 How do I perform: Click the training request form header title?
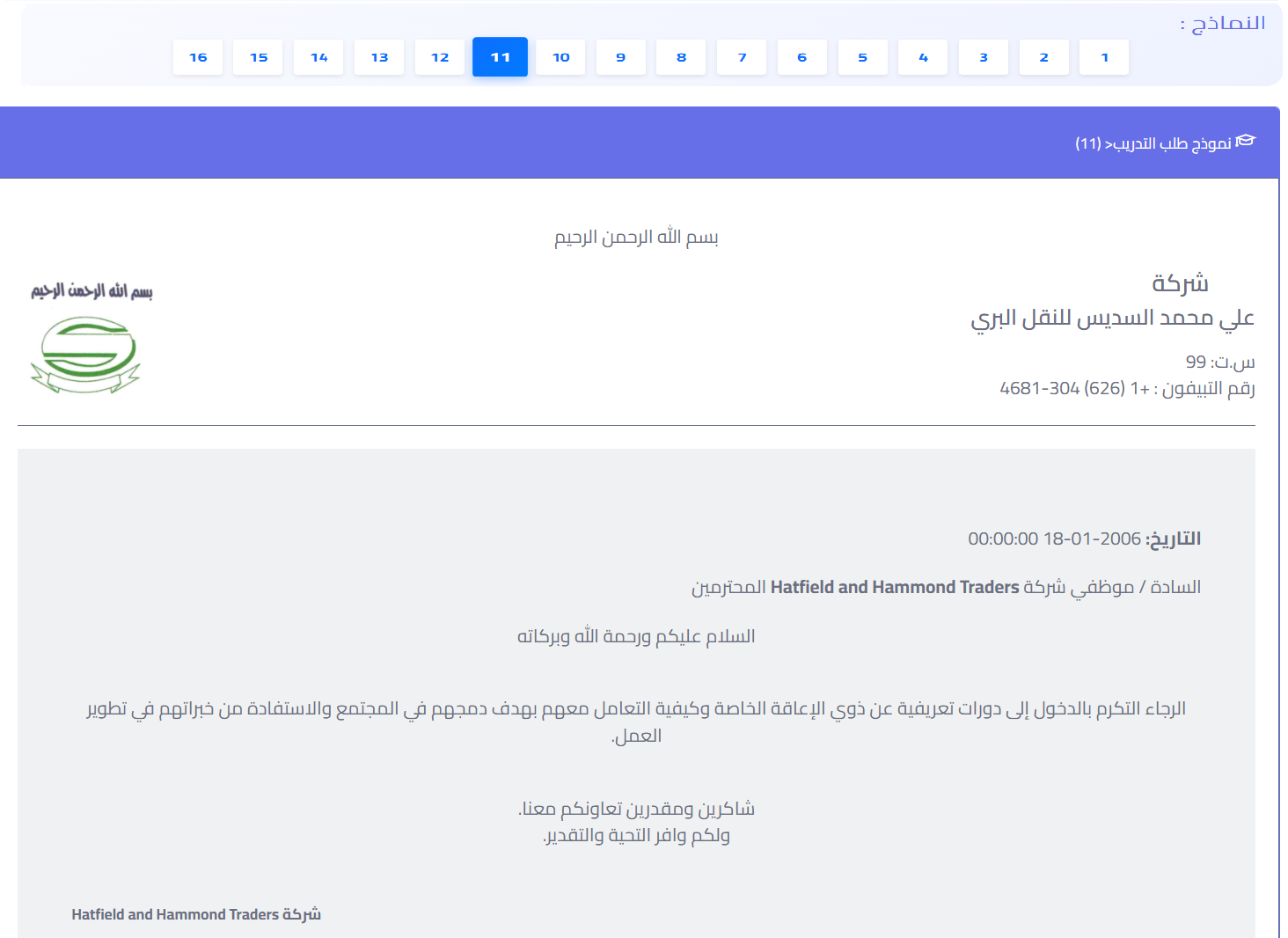click(1153, 143)
